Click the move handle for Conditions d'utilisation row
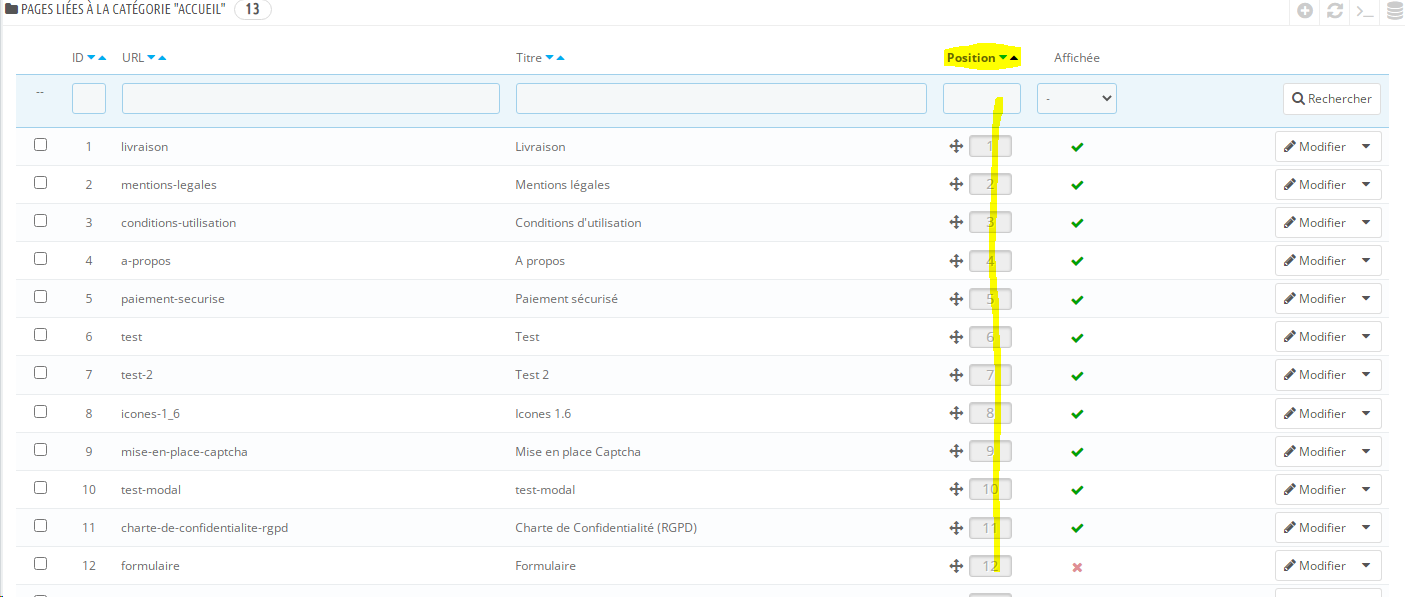 (x=955, y=223)
